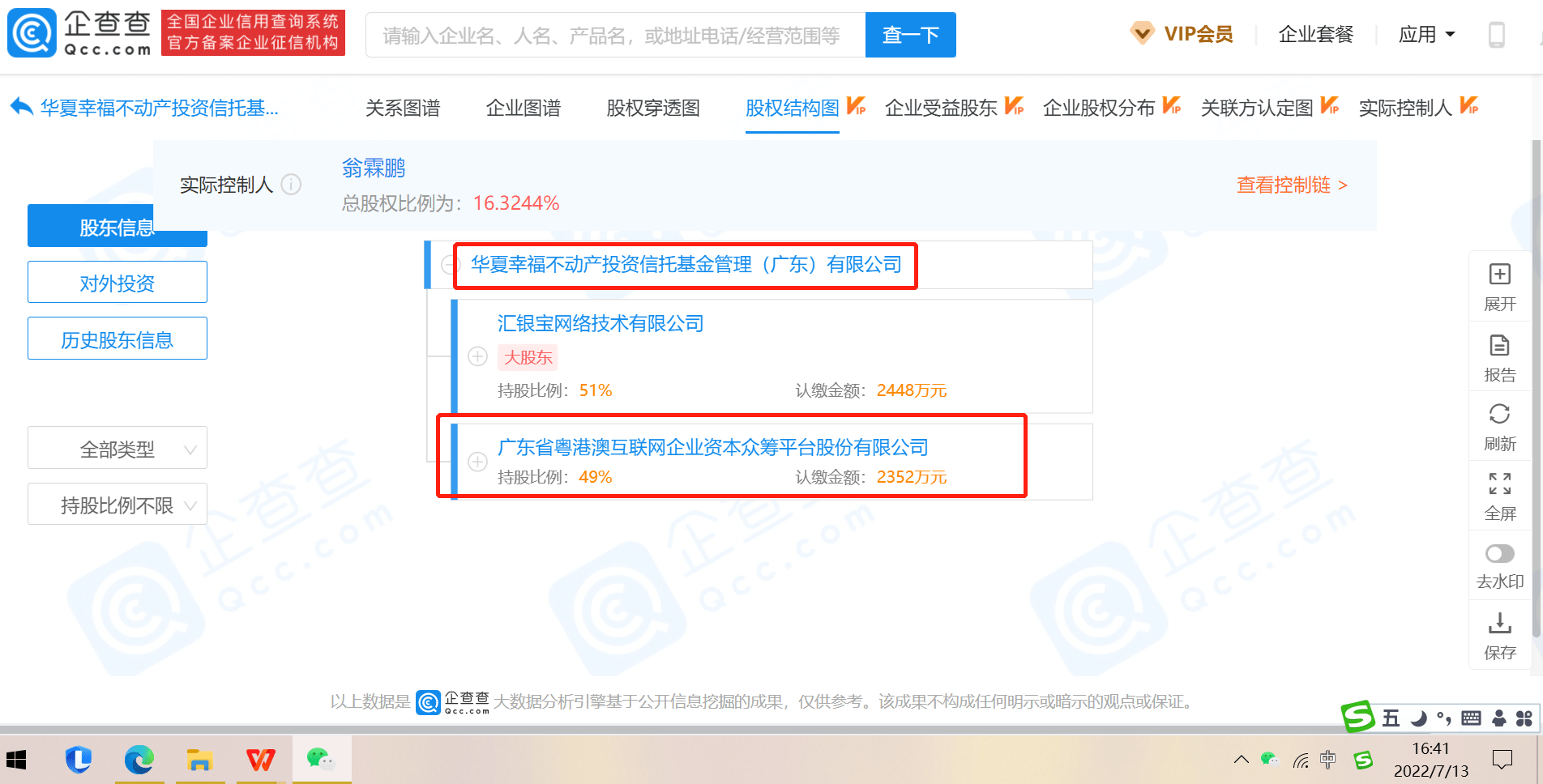Save the chart using 保存 download icon
This screenshot has width=1543, height=784.
click(x=1499, y=624)
